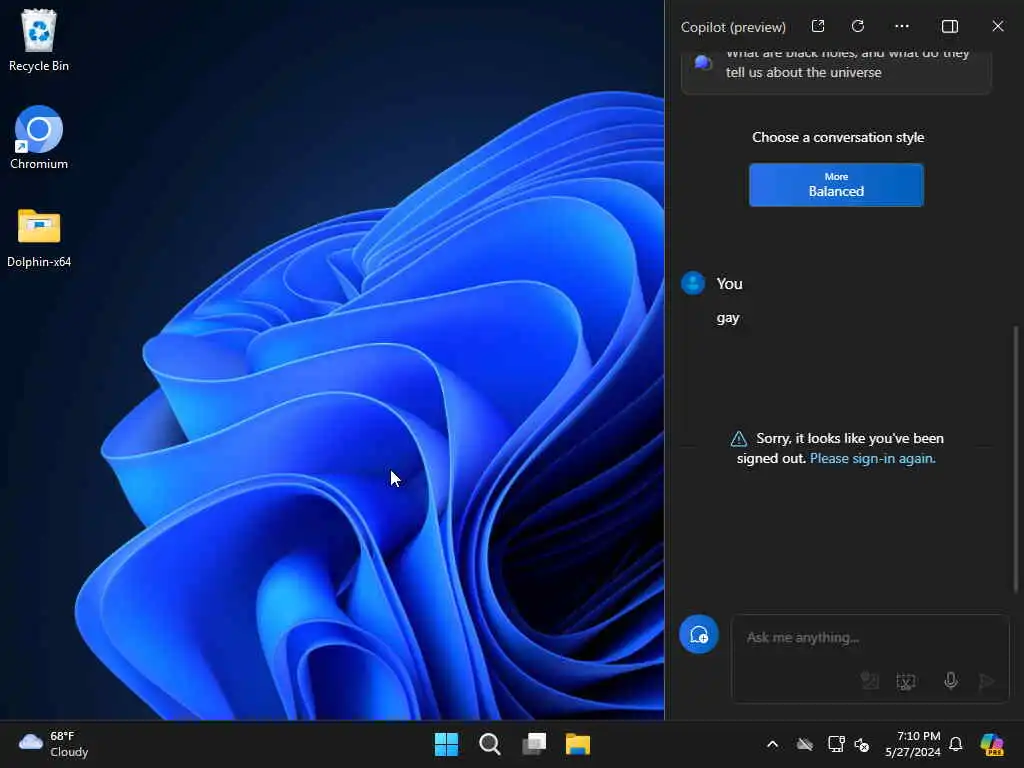This screenshot has height=768, width=1024.
Task: Start a new topic in Copilot
Action: [699, 634]
